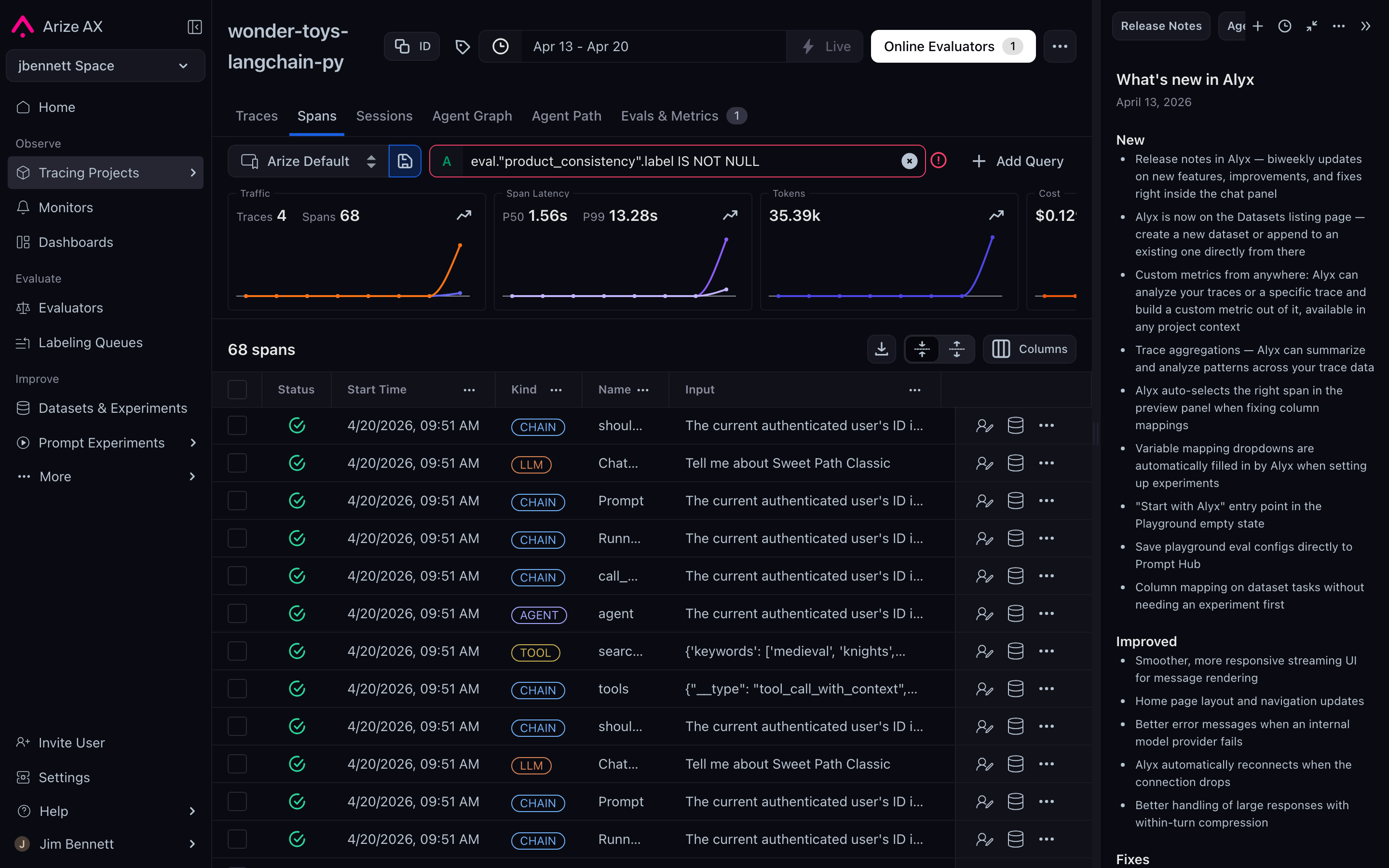
Task: Annotate the tools CHAIN span
Action: [x=984, y=689]
